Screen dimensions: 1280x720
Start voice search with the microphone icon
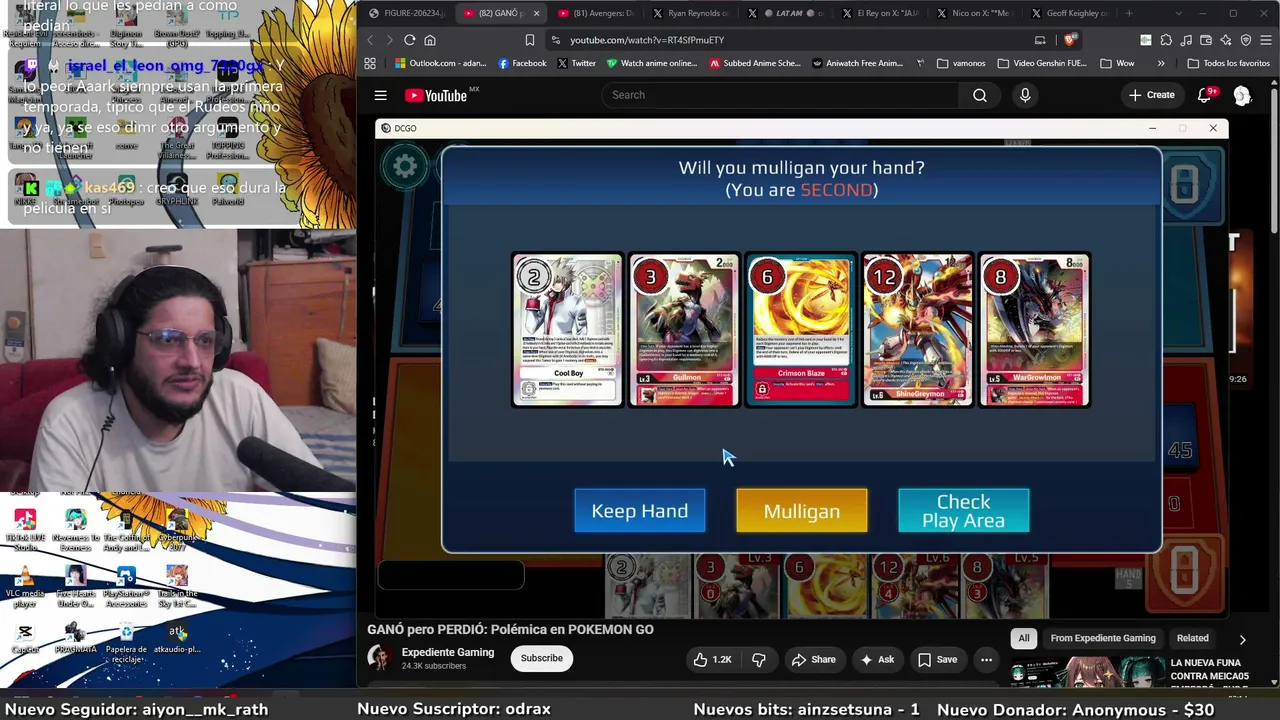coord(1025,95)
